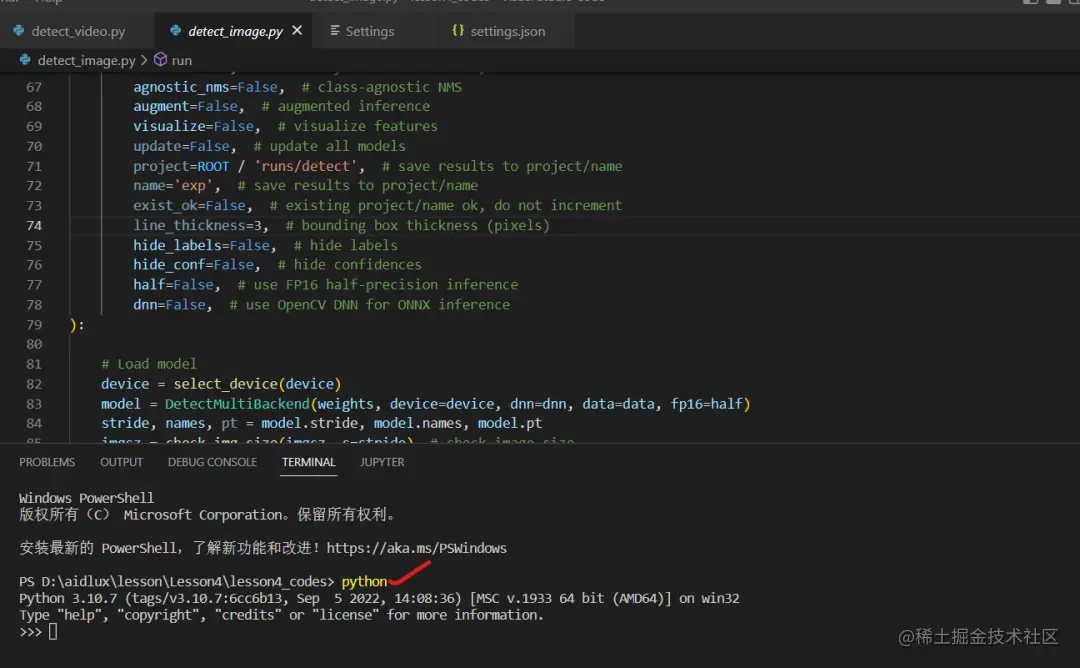Image resolution: width=1080 pixels, height=668 pixels.
Task: Click line number 74 in the gutter
Action: point(34,225)
